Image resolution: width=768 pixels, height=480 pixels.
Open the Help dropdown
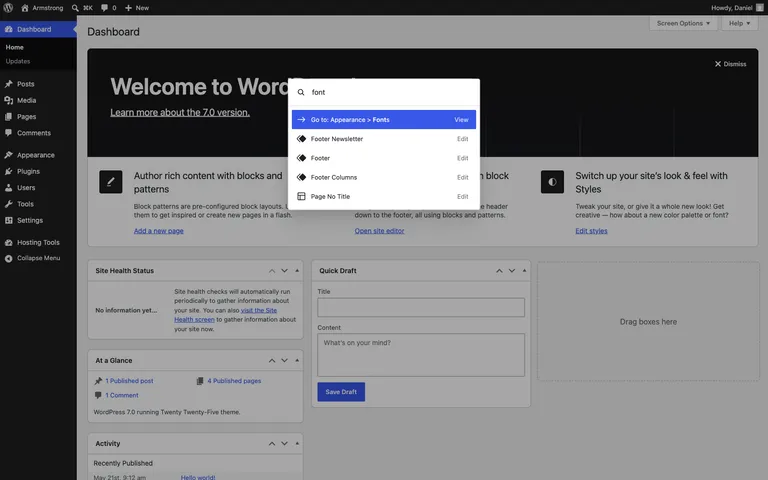coord(739,23)
